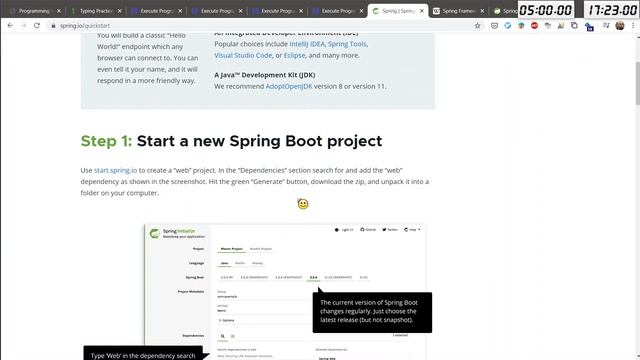Open the Chrome three-dot menu
Viewport: 640px width, 360px height.
[633, 26]
